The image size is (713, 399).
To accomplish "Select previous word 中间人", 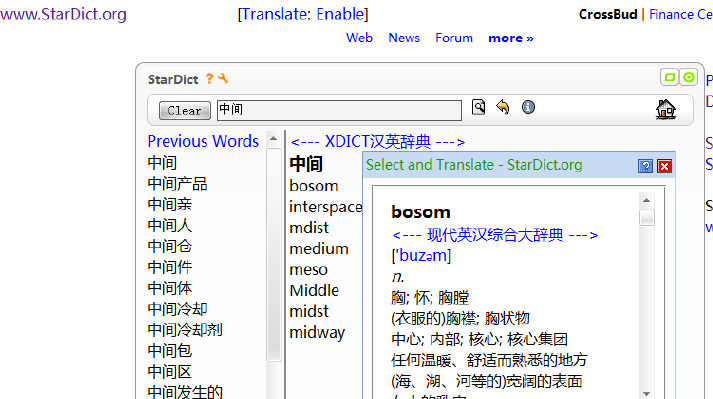I will [170, 225].
